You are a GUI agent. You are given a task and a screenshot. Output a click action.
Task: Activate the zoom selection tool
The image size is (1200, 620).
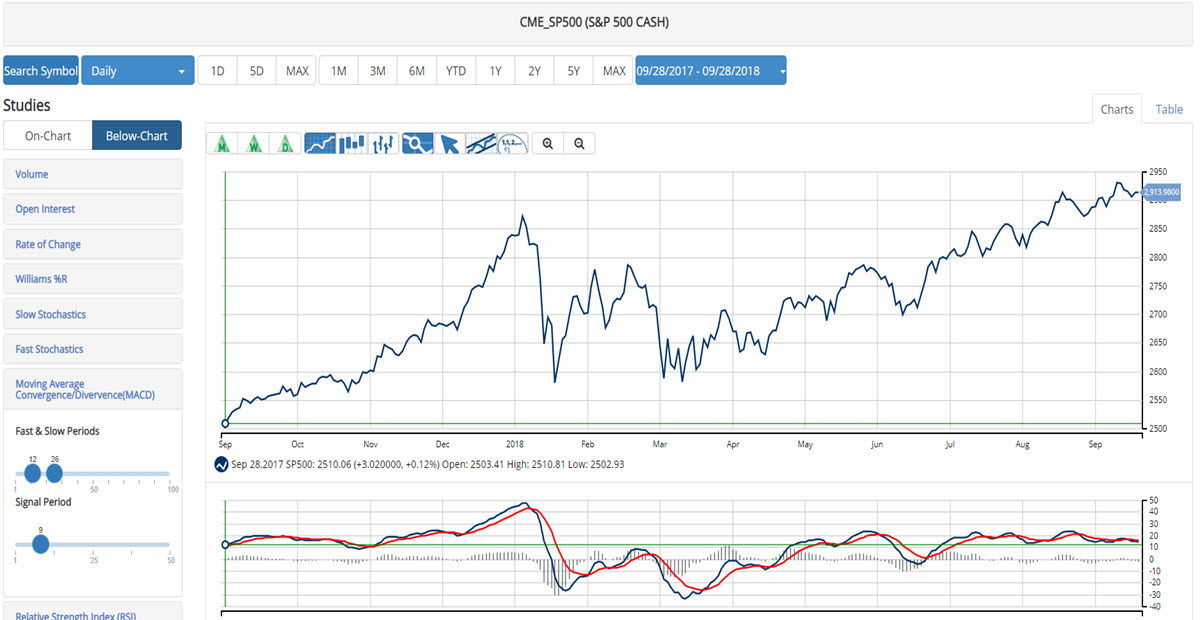[x=416, y=143]
